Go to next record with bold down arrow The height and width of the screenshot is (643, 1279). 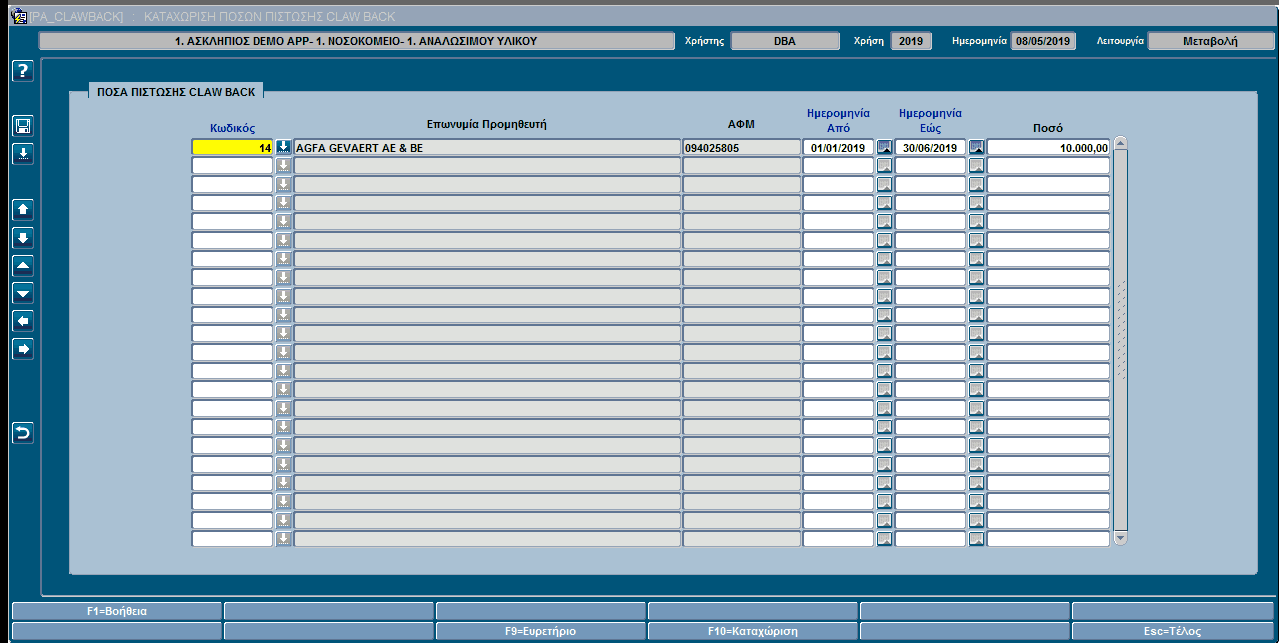pyautogui.click(x=22, y=238)
